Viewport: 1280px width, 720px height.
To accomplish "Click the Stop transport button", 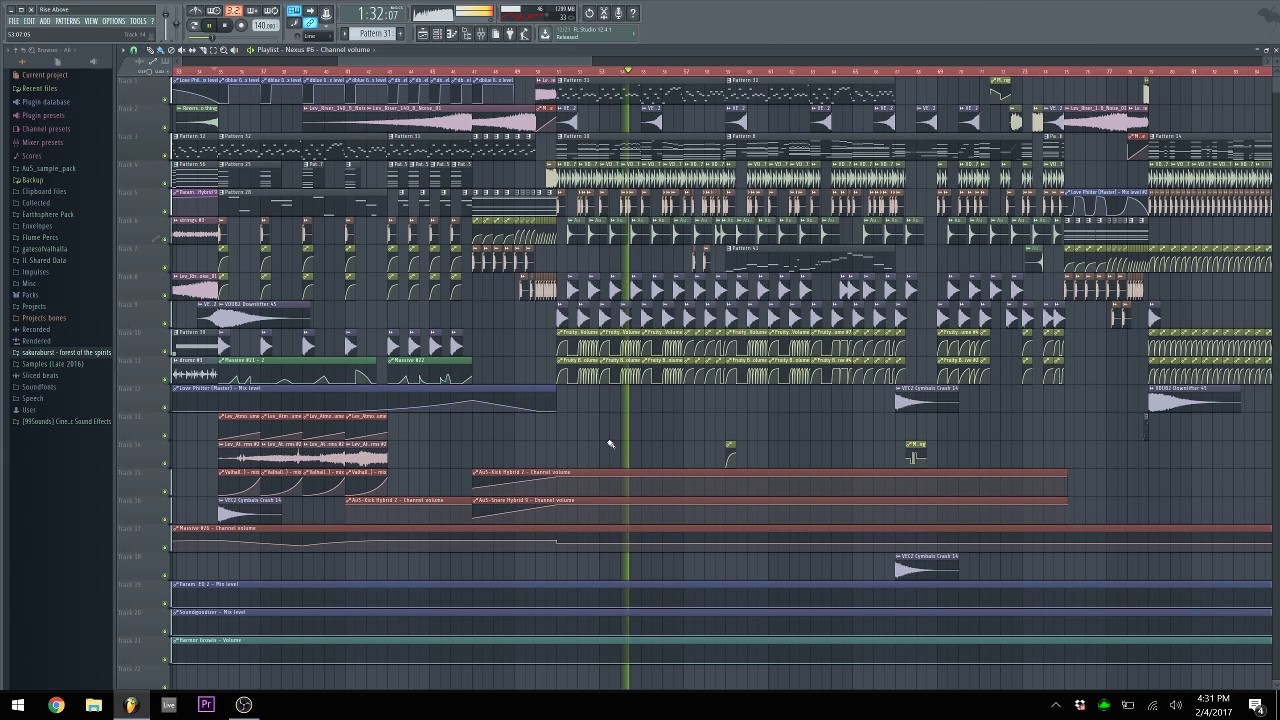I will pos(225,26).
